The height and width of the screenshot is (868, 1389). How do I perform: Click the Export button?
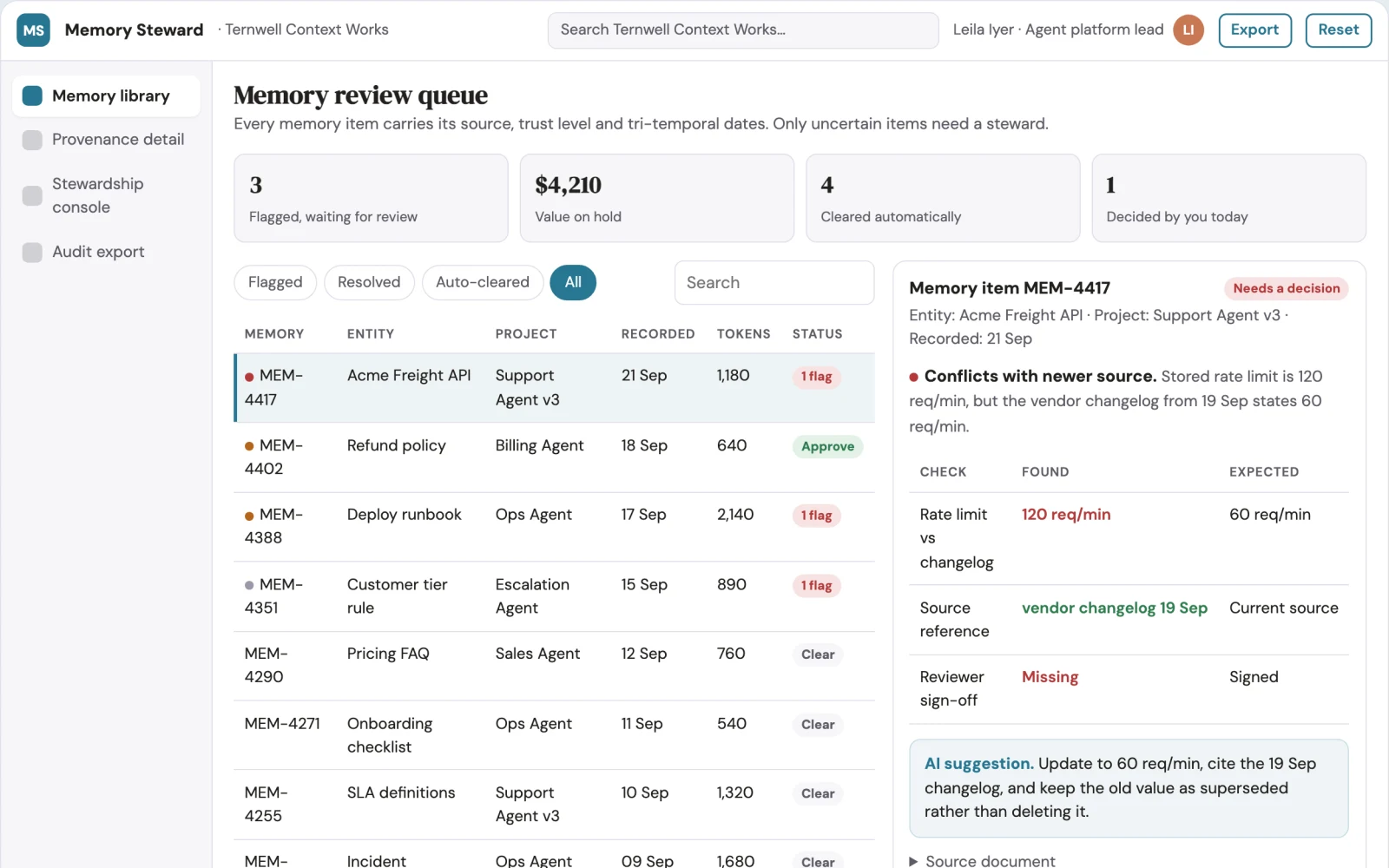(1254, 30)
